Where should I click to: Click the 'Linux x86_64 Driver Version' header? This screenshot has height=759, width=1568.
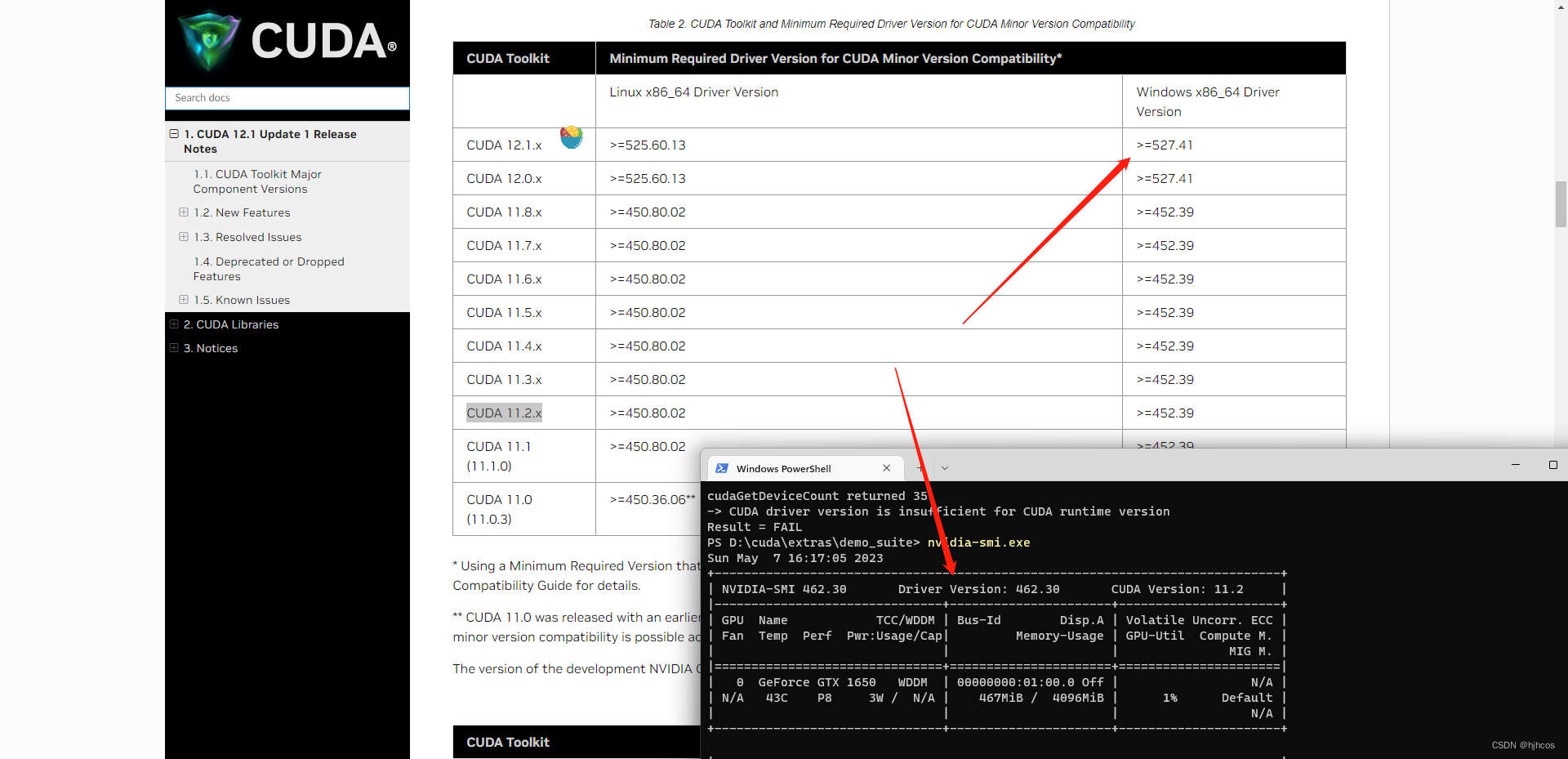(694, 92)
